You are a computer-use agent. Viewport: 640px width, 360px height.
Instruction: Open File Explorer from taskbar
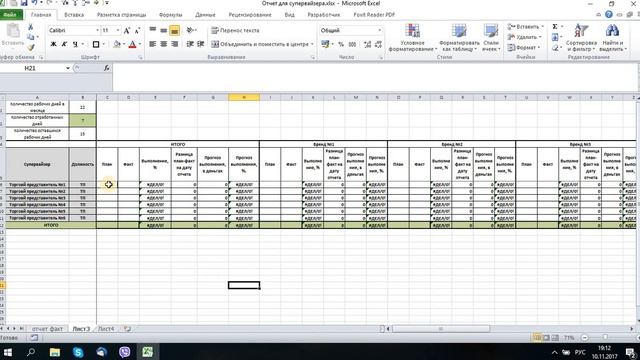[x=55, y=352]
